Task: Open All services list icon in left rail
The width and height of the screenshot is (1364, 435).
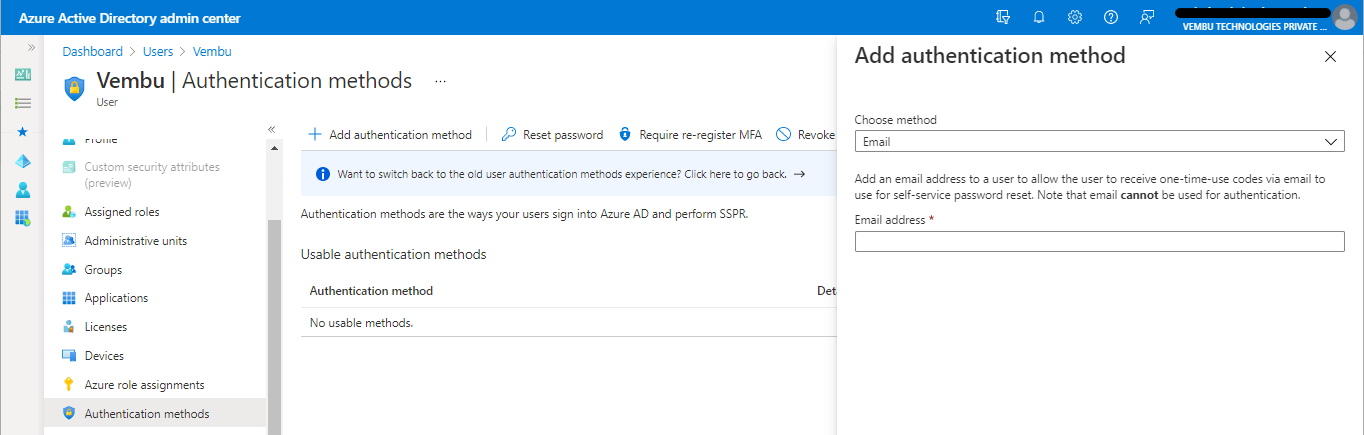Action: pos(23,103)
